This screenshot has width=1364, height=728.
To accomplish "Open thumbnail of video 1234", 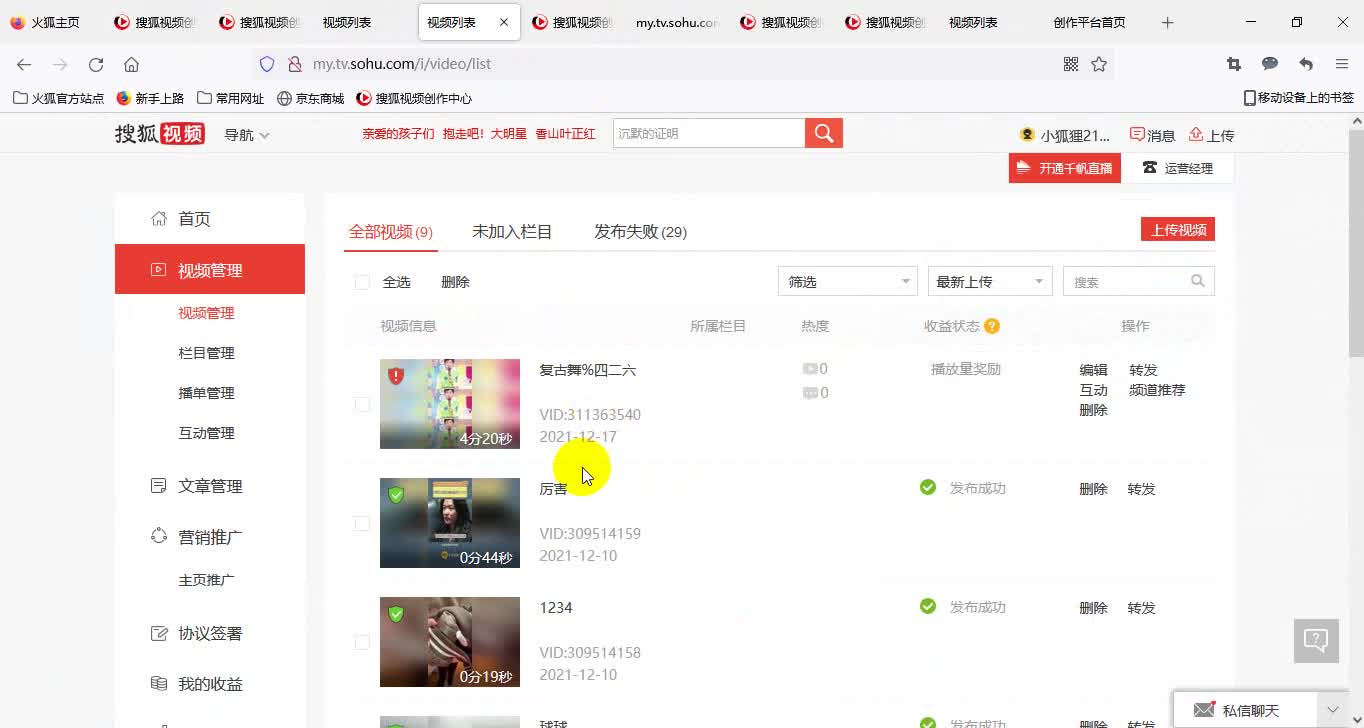I will tap(450, 642).
